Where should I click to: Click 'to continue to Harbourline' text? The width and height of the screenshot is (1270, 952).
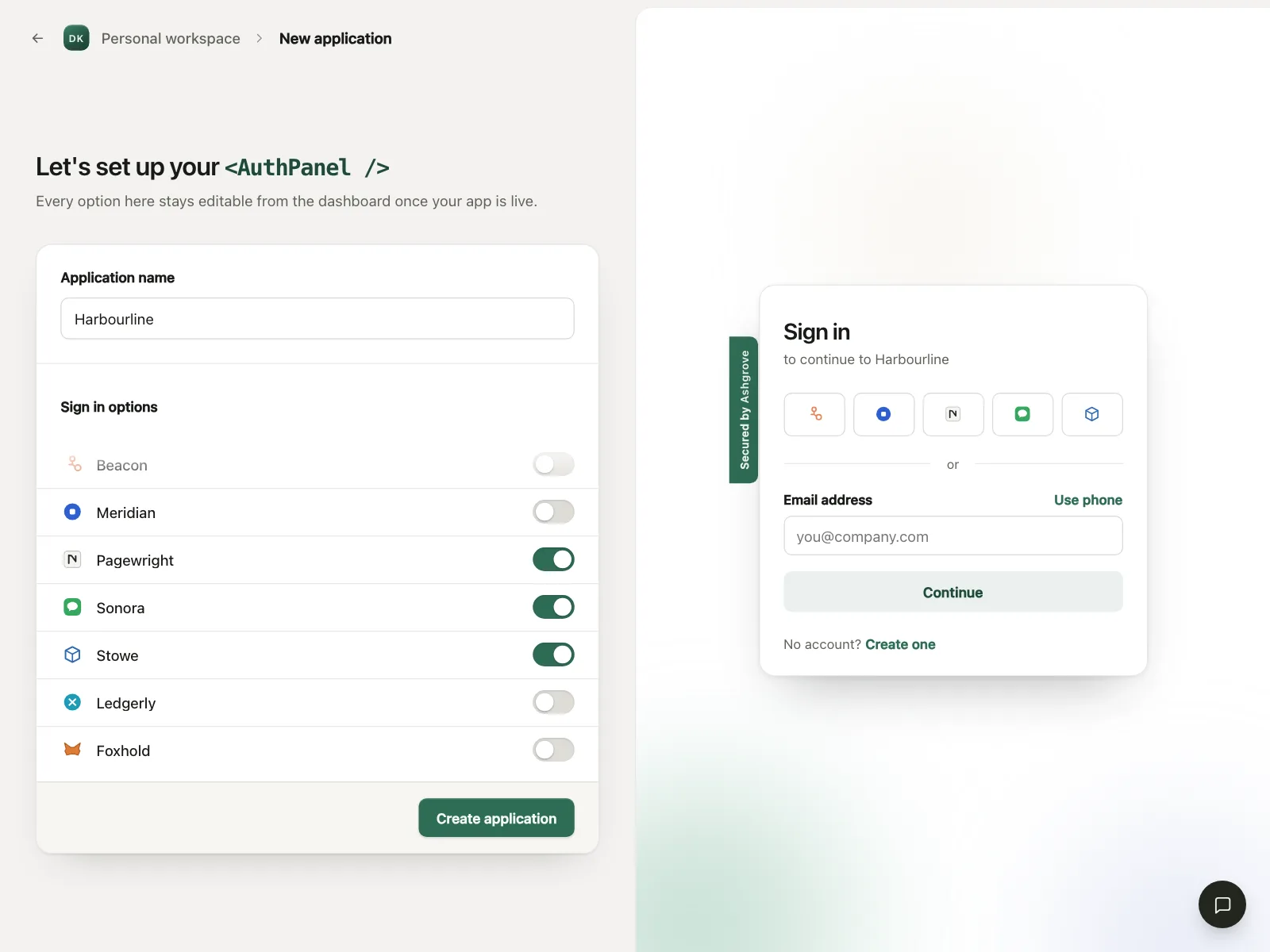pos(866,359)
